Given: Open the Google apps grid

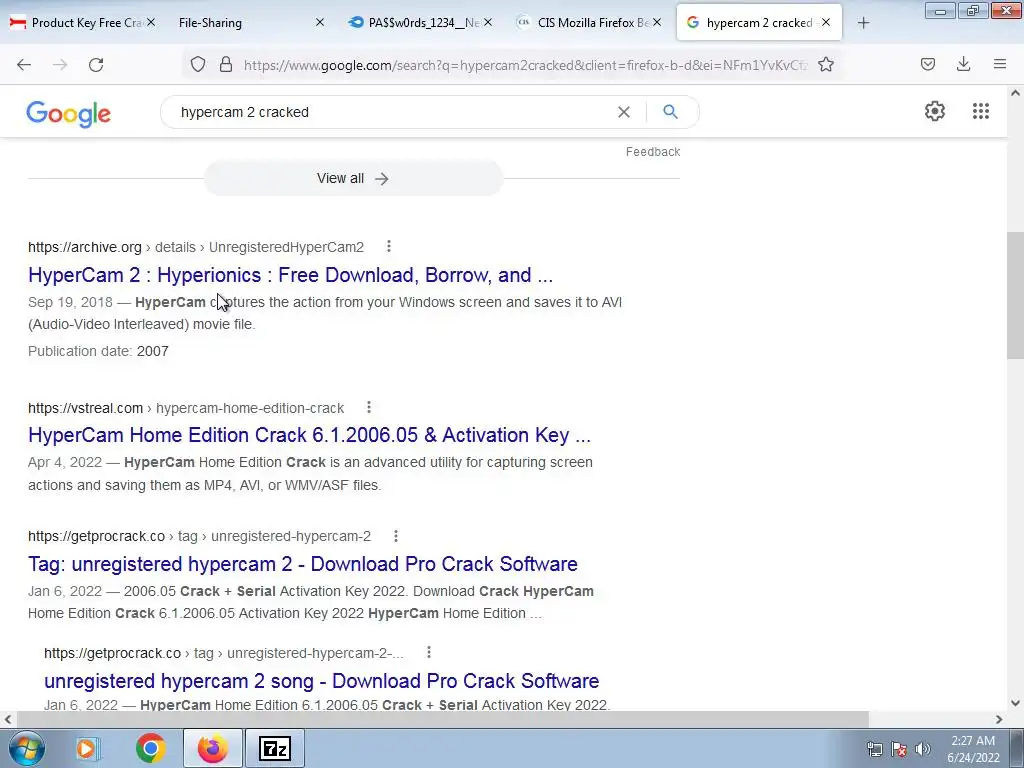Looking at the screenshot, I should (x=981, y=111).
